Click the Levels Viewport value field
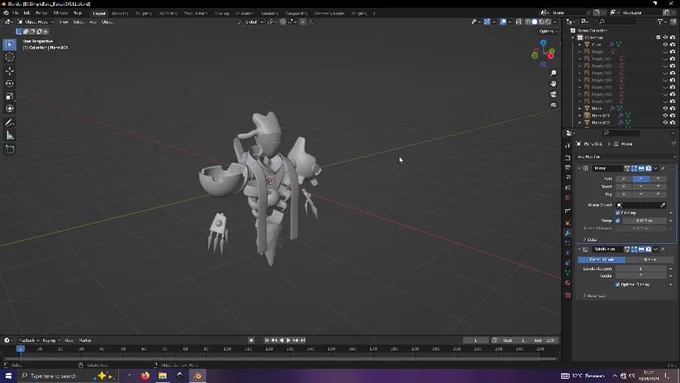Screen dimensions: 680x383 pyautogui.click(x=641, y=269)
